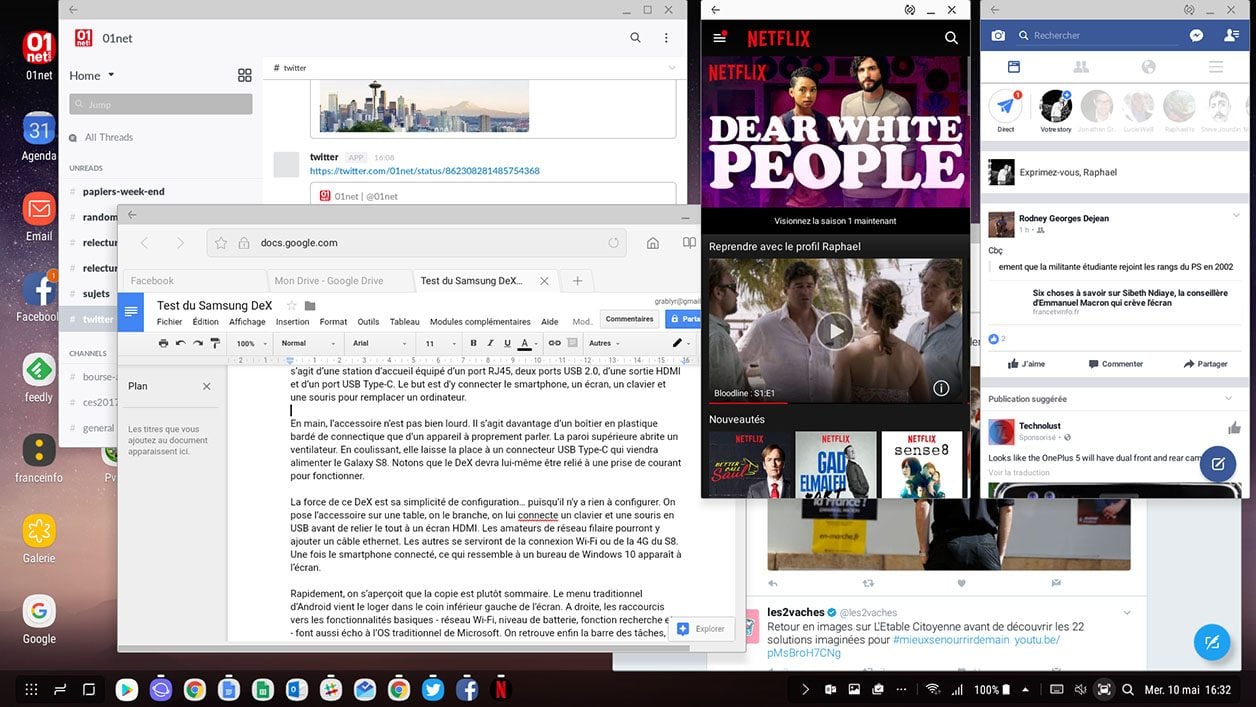The image size is (1256, 707).
Task: Open the twitter.com/01net status link
Action: coord(425,171)
